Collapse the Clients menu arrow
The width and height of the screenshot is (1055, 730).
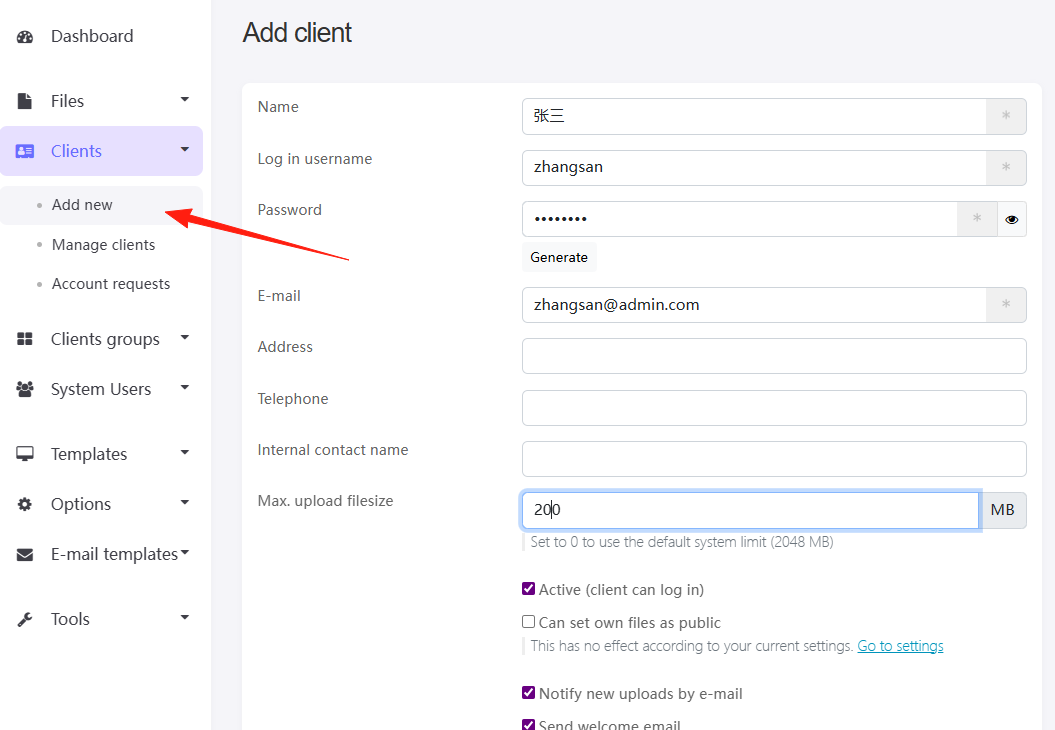[184, 149]
